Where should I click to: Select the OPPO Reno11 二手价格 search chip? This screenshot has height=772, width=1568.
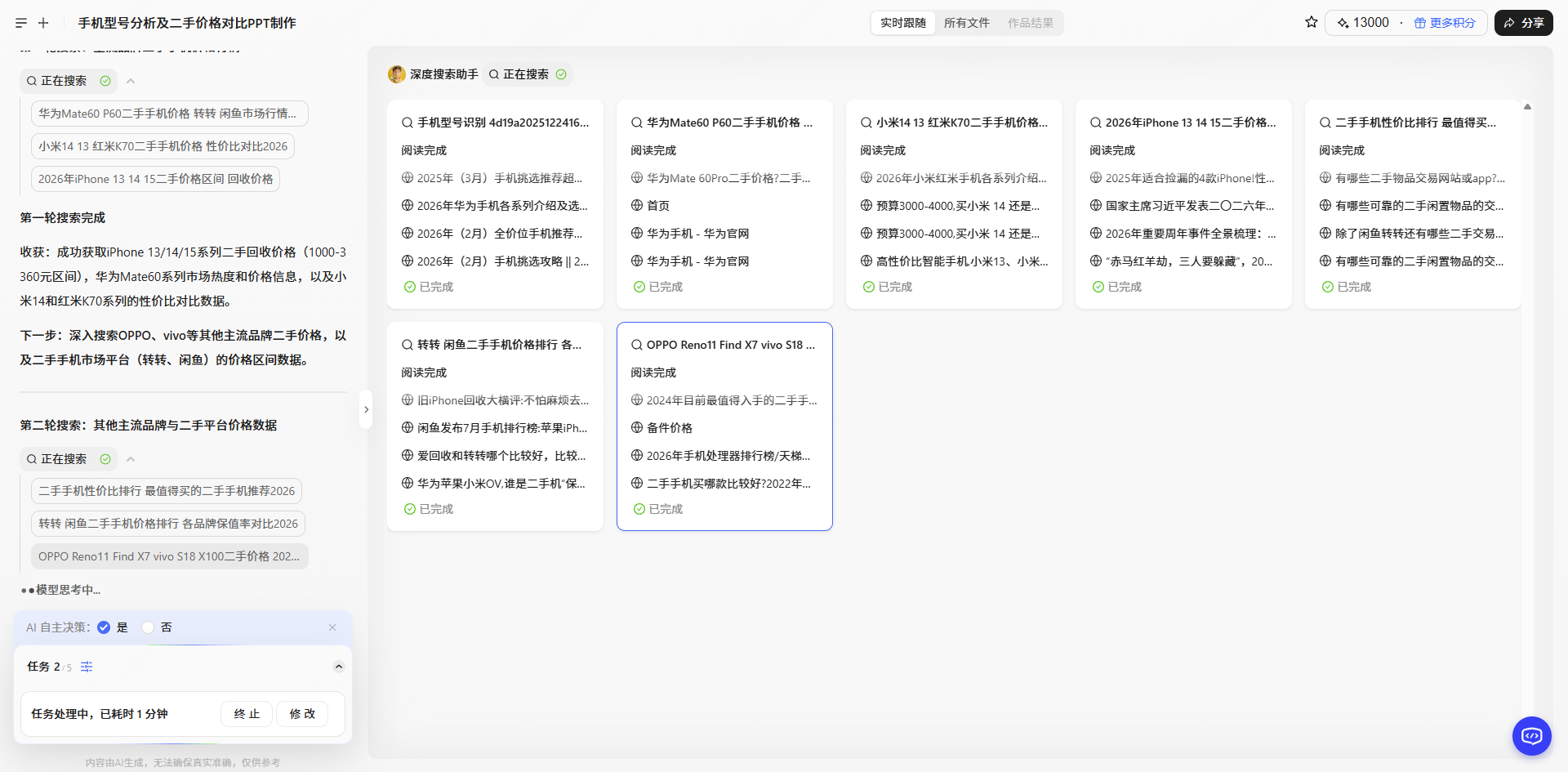169,556
